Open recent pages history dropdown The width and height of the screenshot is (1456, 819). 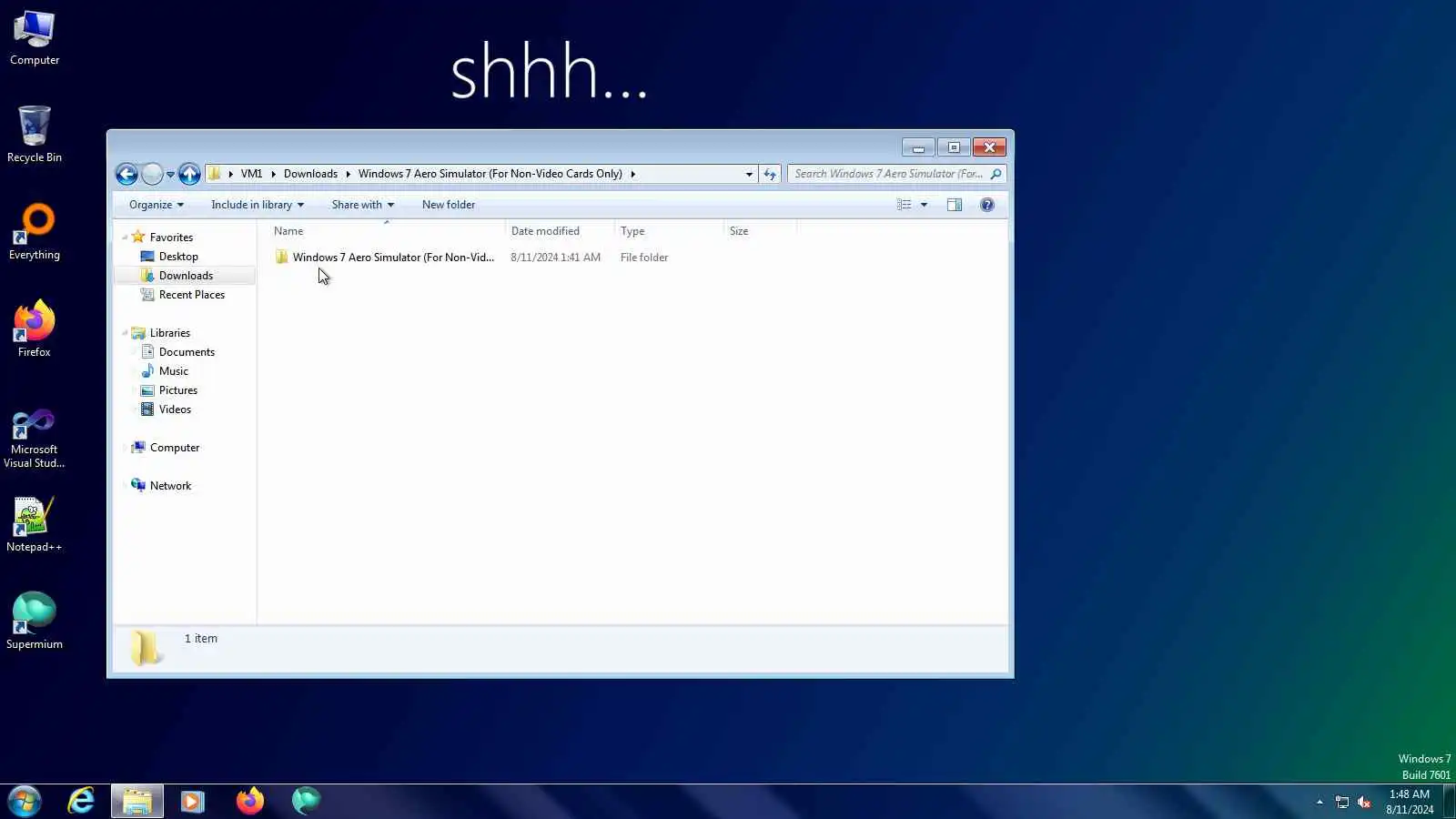pos(170,175)
